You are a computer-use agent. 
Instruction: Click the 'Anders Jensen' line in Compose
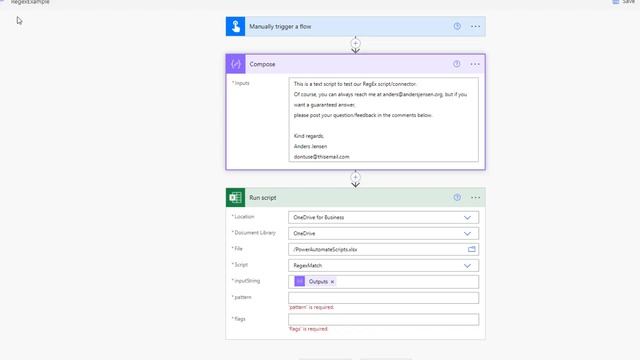pos(310,146)
